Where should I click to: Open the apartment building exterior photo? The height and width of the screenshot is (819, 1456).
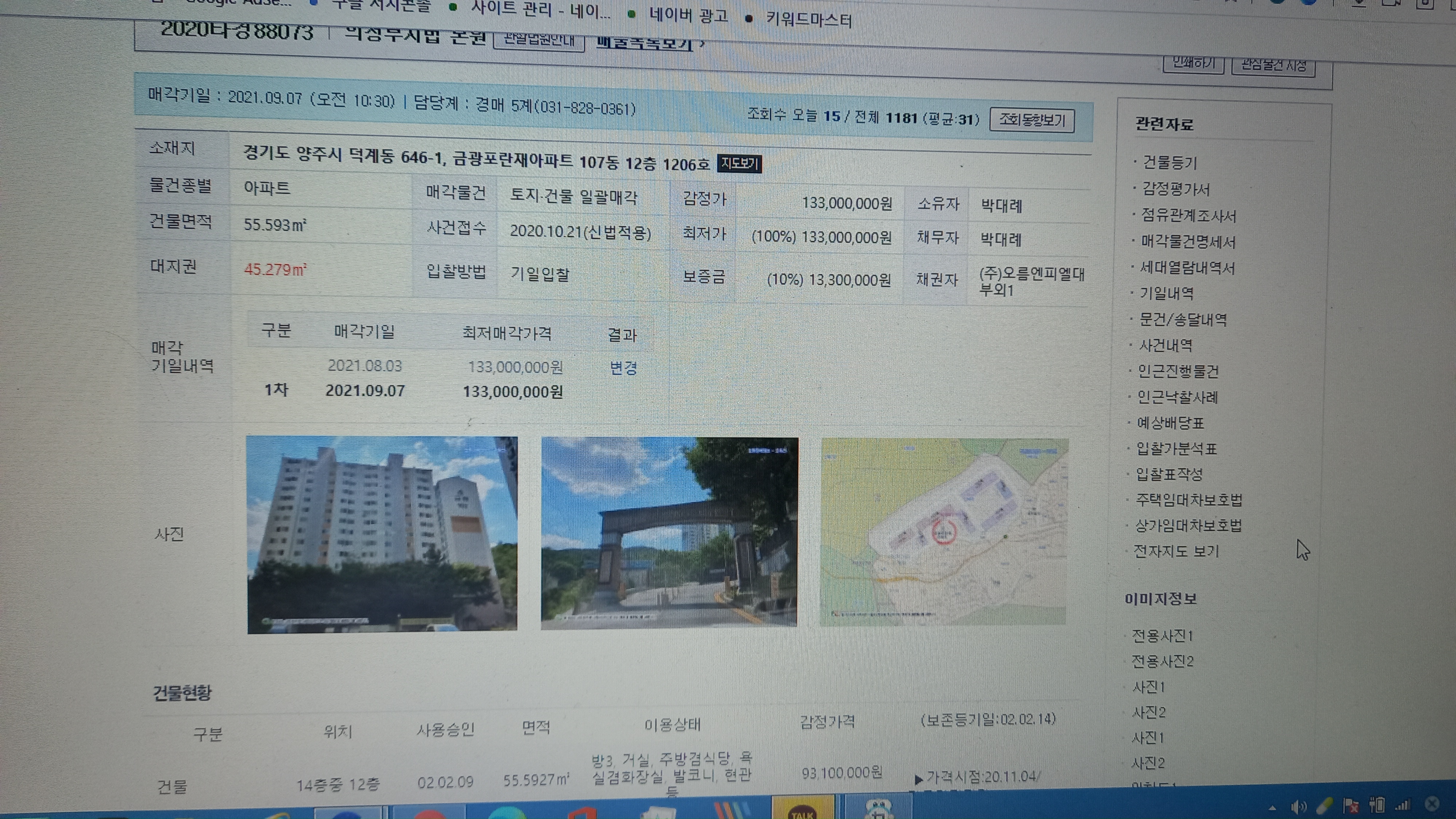click(x=382, y=535)
